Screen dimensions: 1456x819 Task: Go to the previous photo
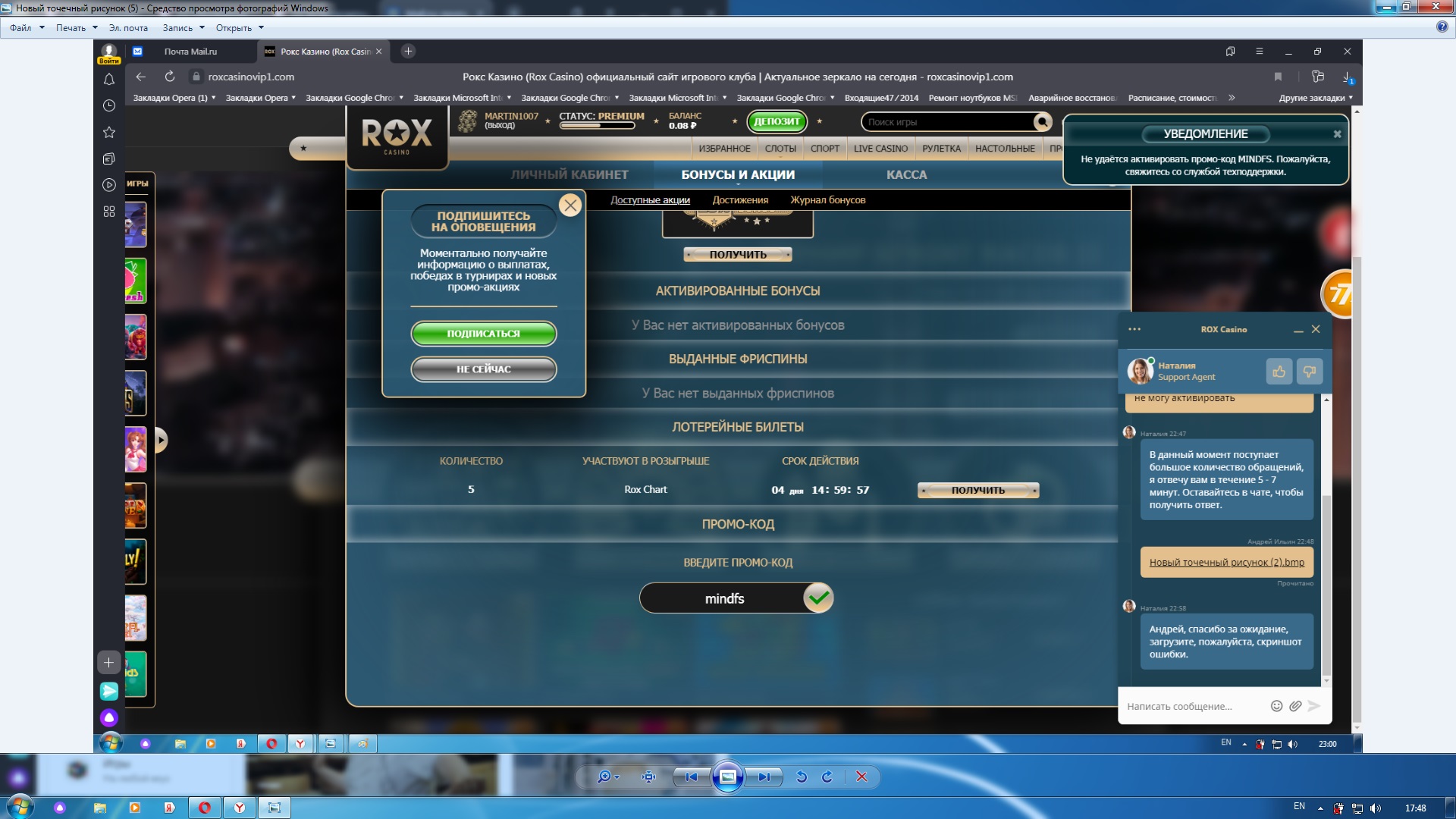point(691,777)
